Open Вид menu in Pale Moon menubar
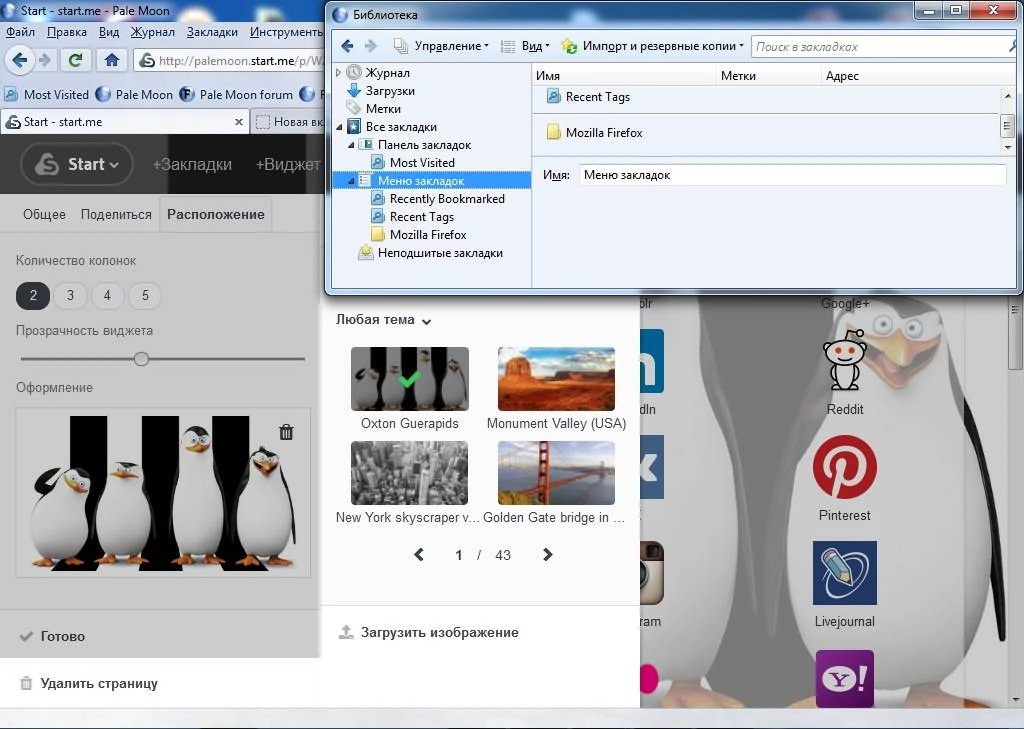1024x729 pixels. click(108, 31)
